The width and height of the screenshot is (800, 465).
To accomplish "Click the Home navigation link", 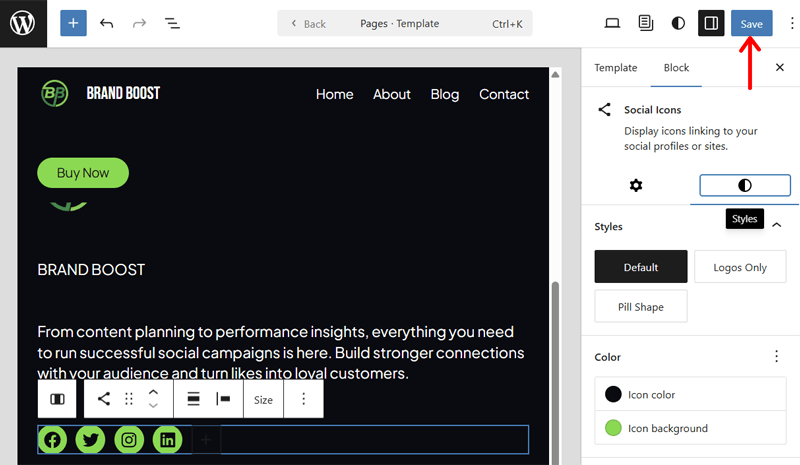I will 335,94.
